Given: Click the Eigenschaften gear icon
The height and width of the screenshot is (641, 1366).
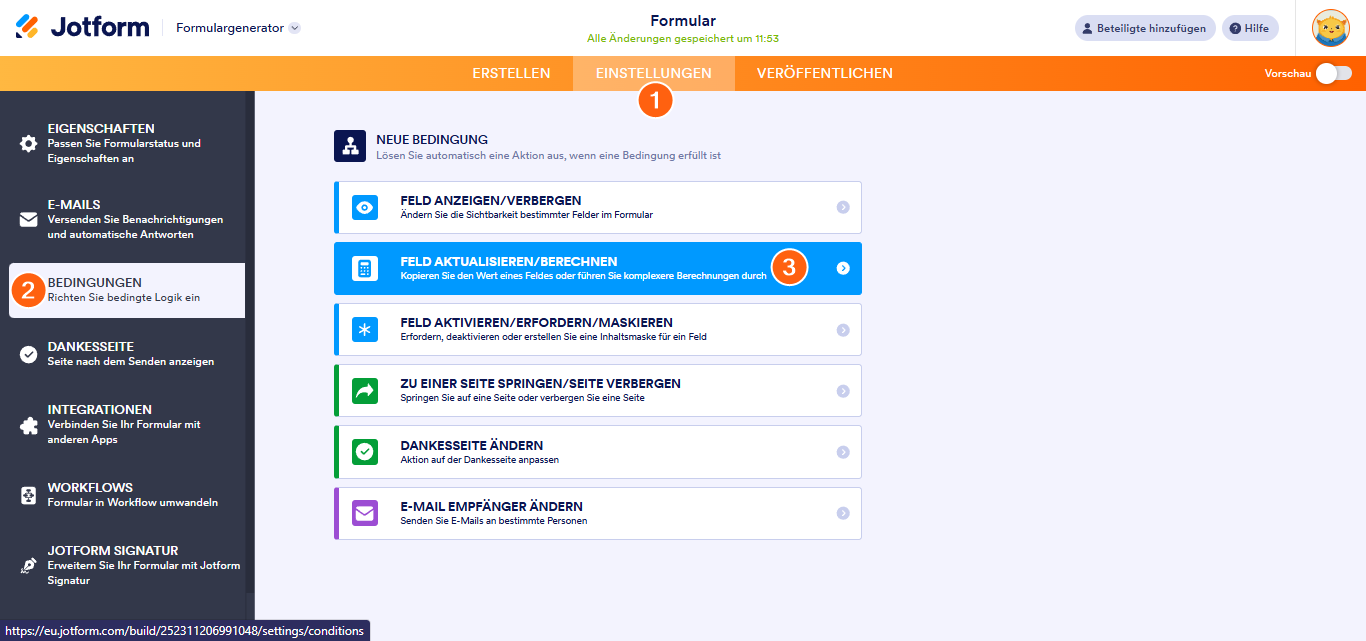Looking at the screenshot, I should [28, 143].
